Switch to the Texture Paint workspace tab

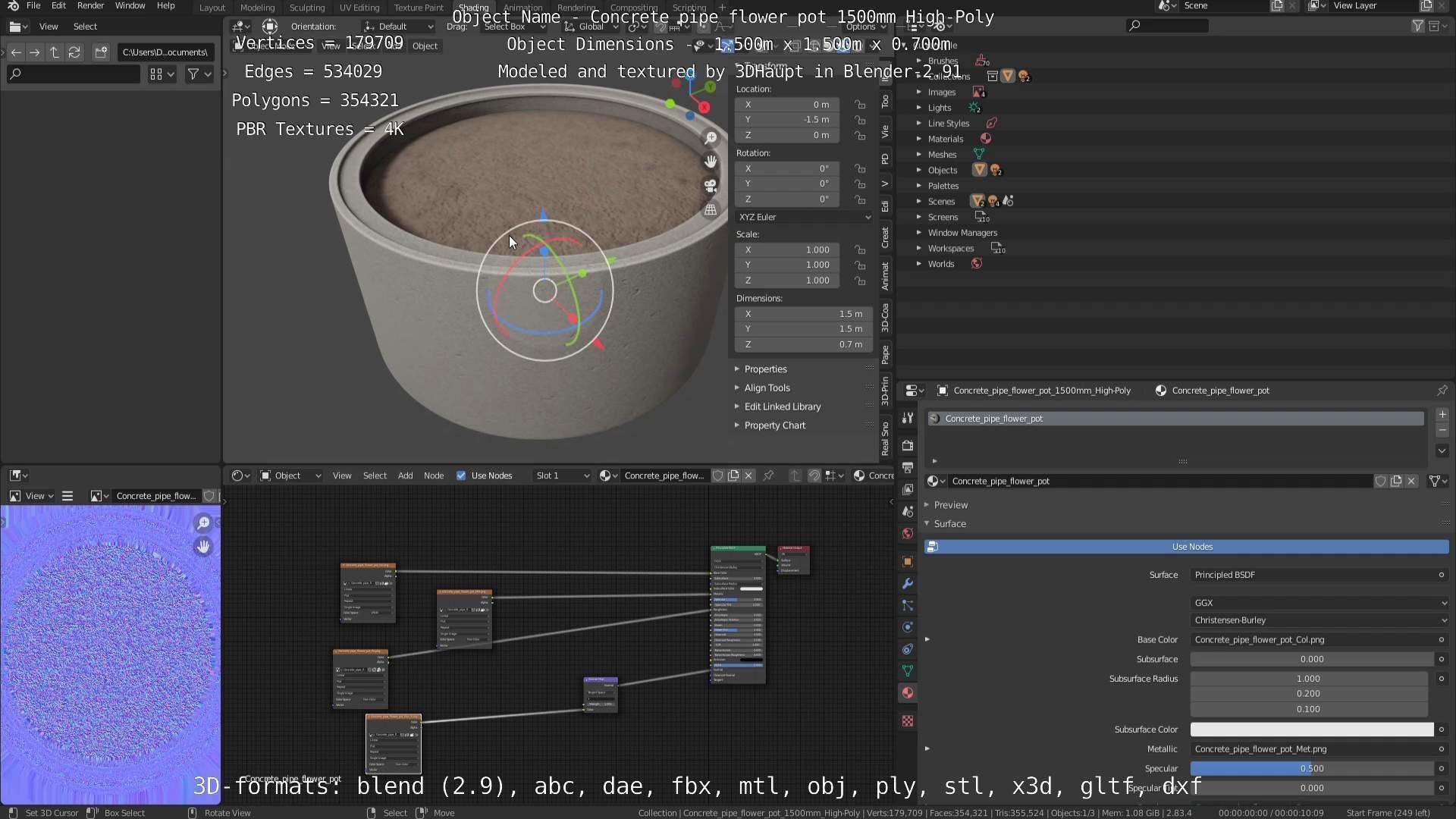[x=419, y=8]
